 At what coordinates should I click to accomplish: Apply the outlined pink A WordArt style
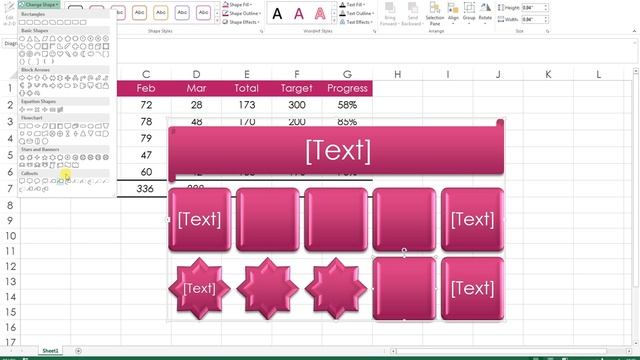(x=320, y=14)
